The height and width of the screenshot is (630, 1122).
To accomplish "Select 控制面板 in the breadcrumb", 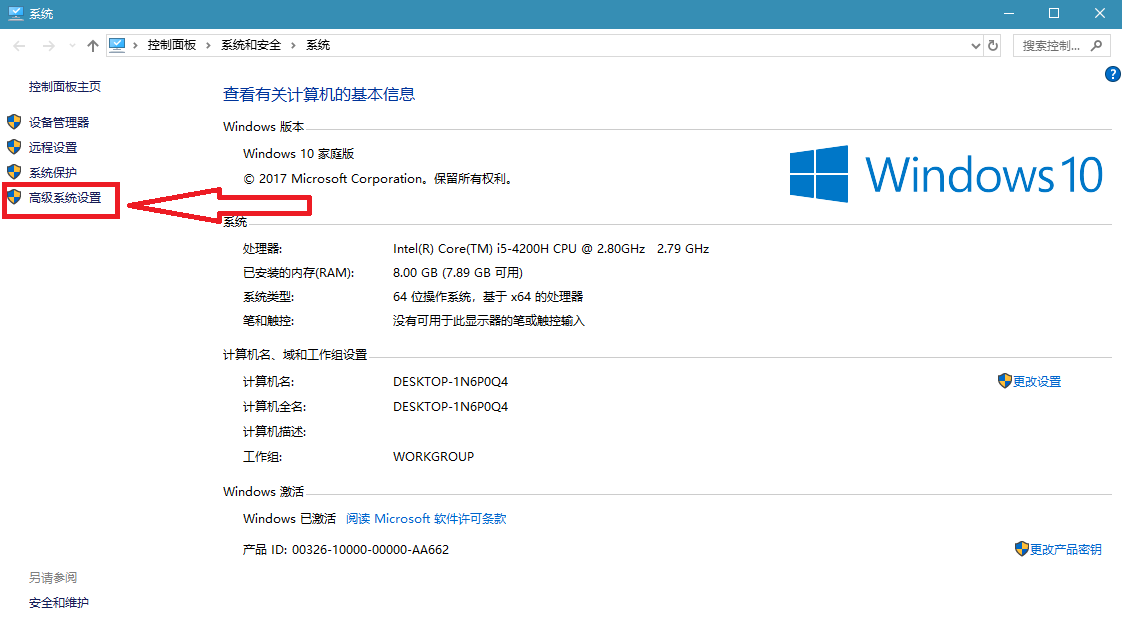I will 172,45.
